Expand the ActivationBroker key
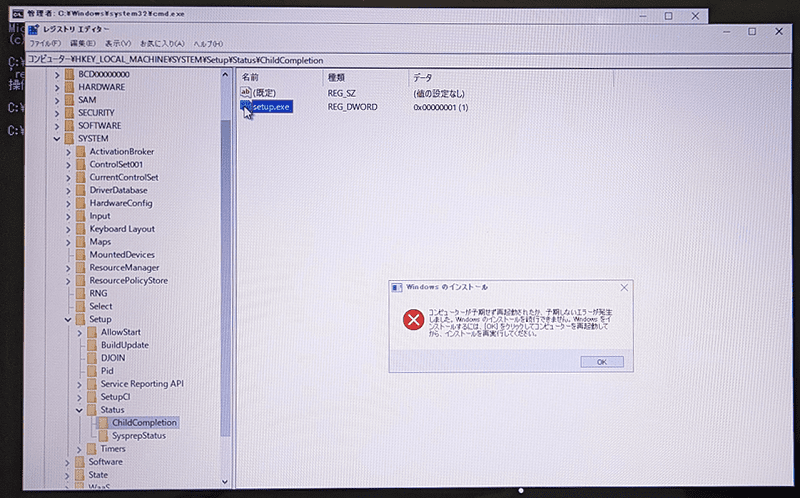 click(68, 152)
